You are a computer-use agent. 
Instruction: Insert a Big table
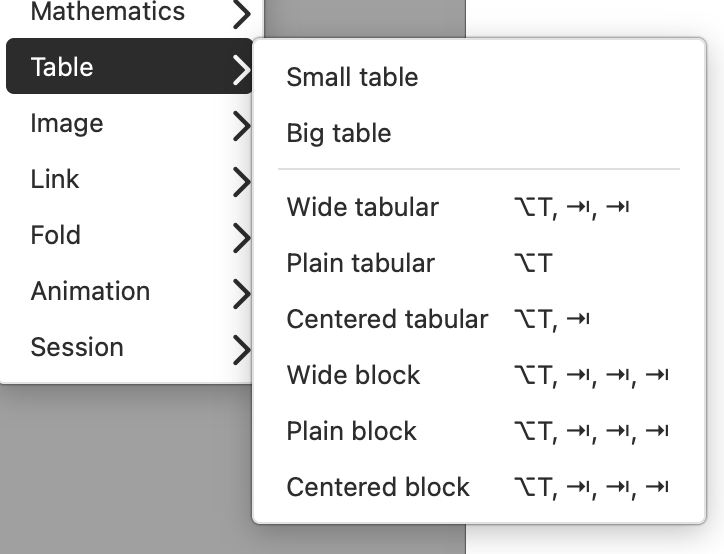point(339,133)
